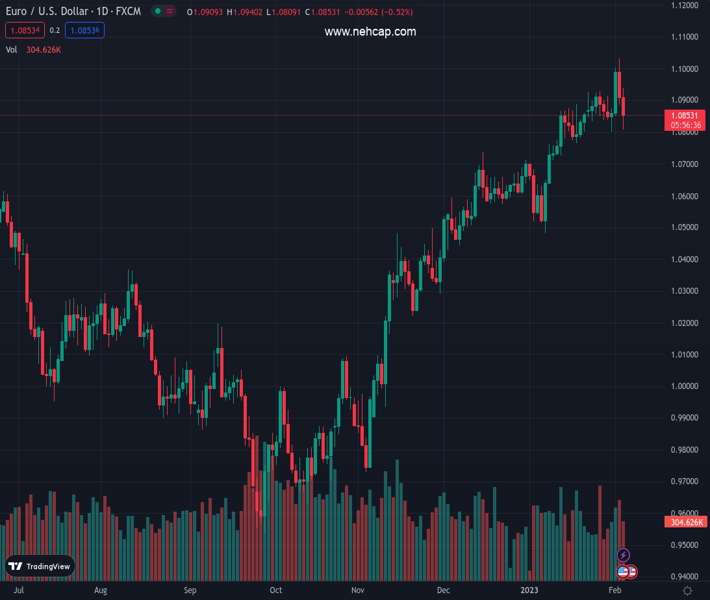Click the Vol value 304.626K in legend
Image resolution: width=710 pixels, height=600 pixels.
[43, 49]
